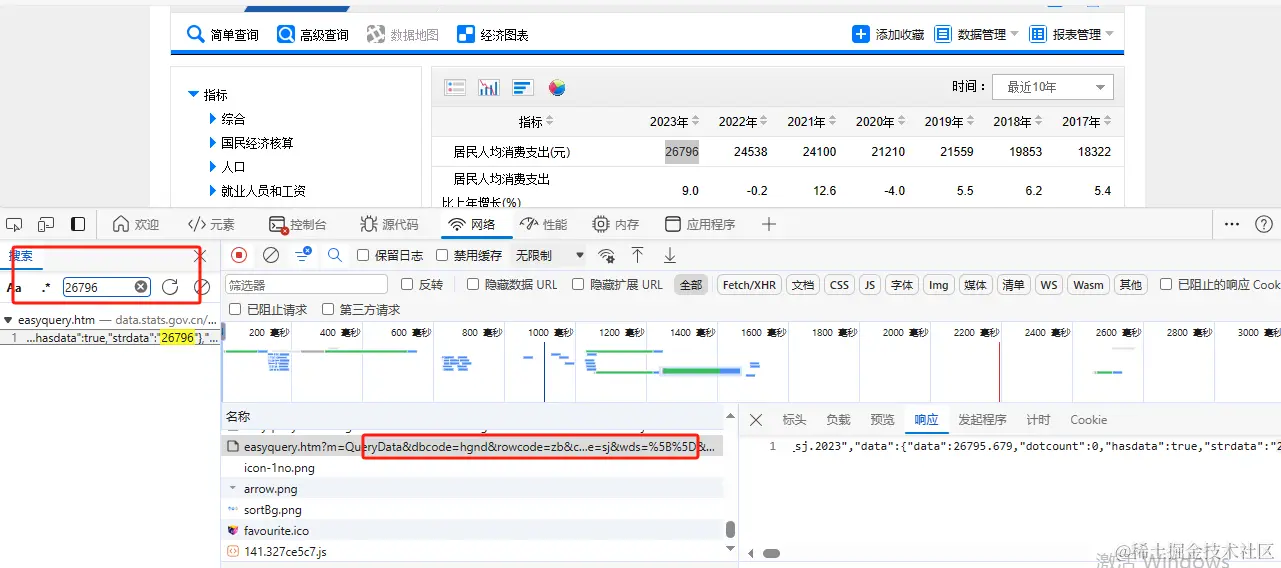Collapse the 指标 tree root
The height and width of the screenshot is (568, 1281).
(x=193, y=95)
